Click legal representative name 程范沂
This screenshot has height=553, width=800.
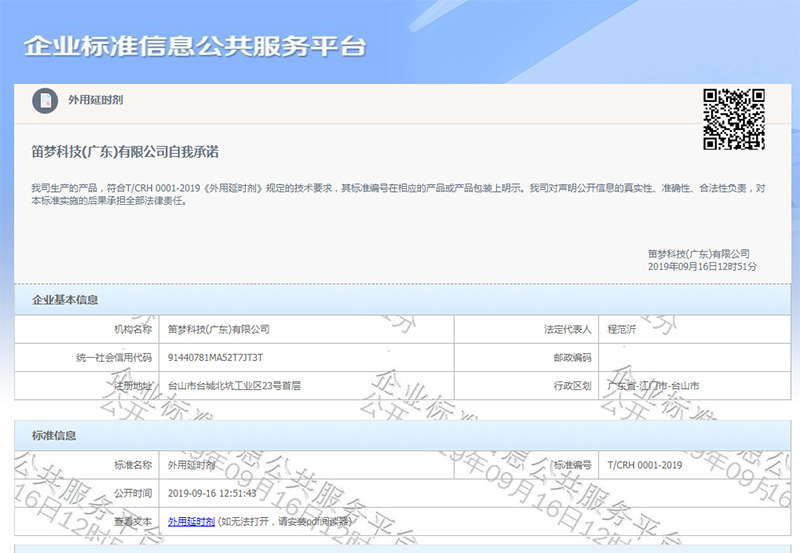622,329
